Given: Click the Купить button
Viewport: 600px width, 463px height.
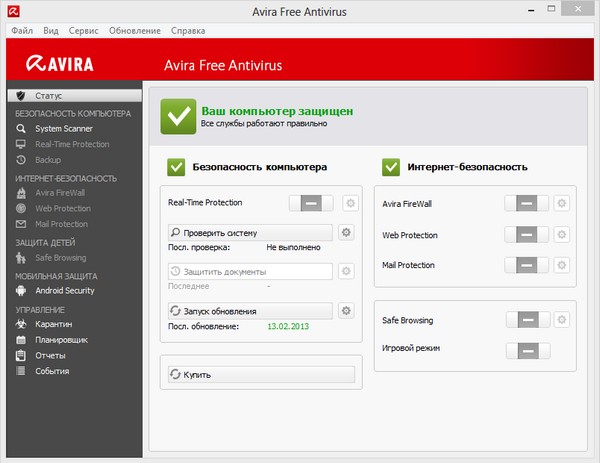Looking at the screenshot, I should point(260,374).
